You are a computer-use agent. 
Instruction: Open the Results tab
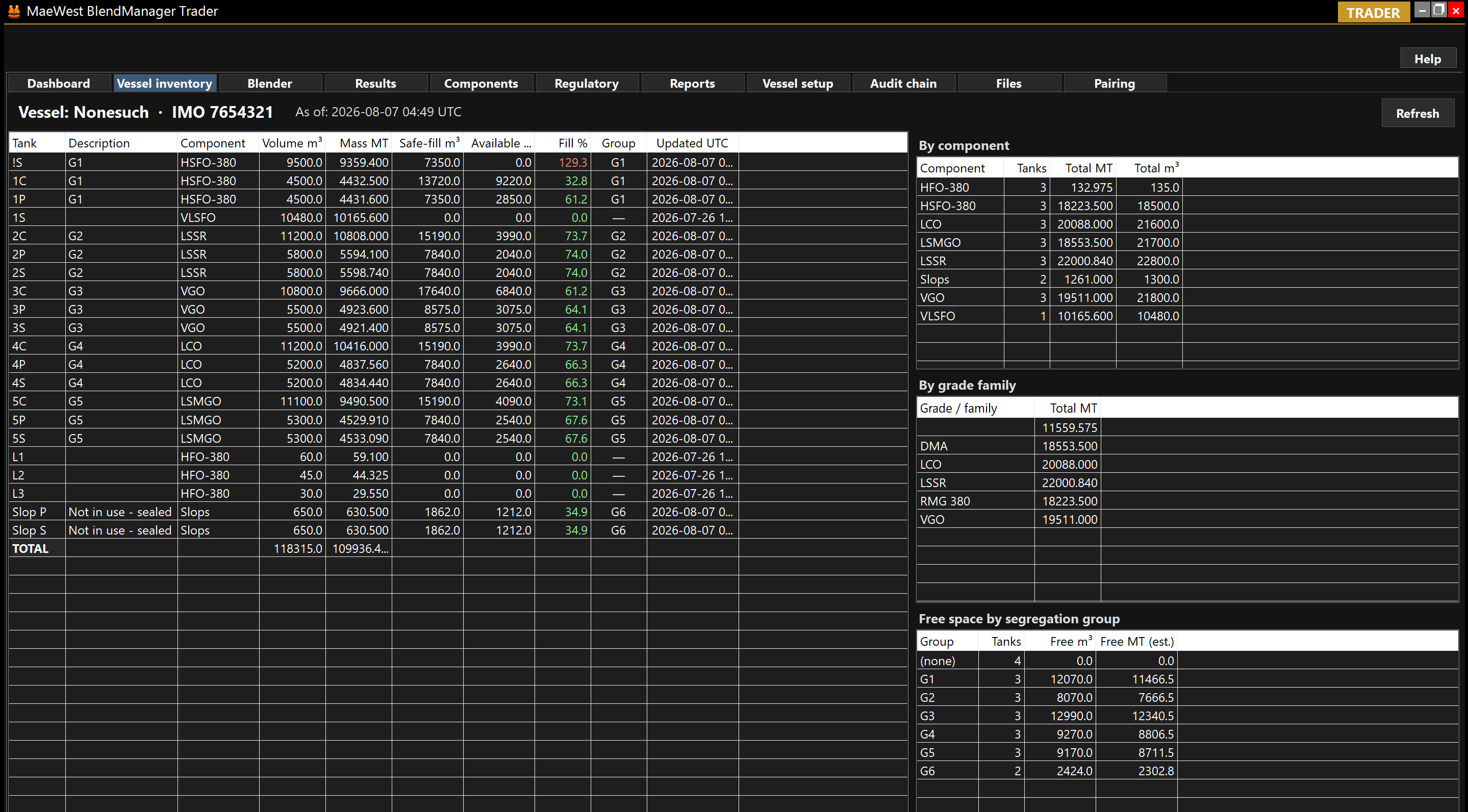tap(375, 83)
